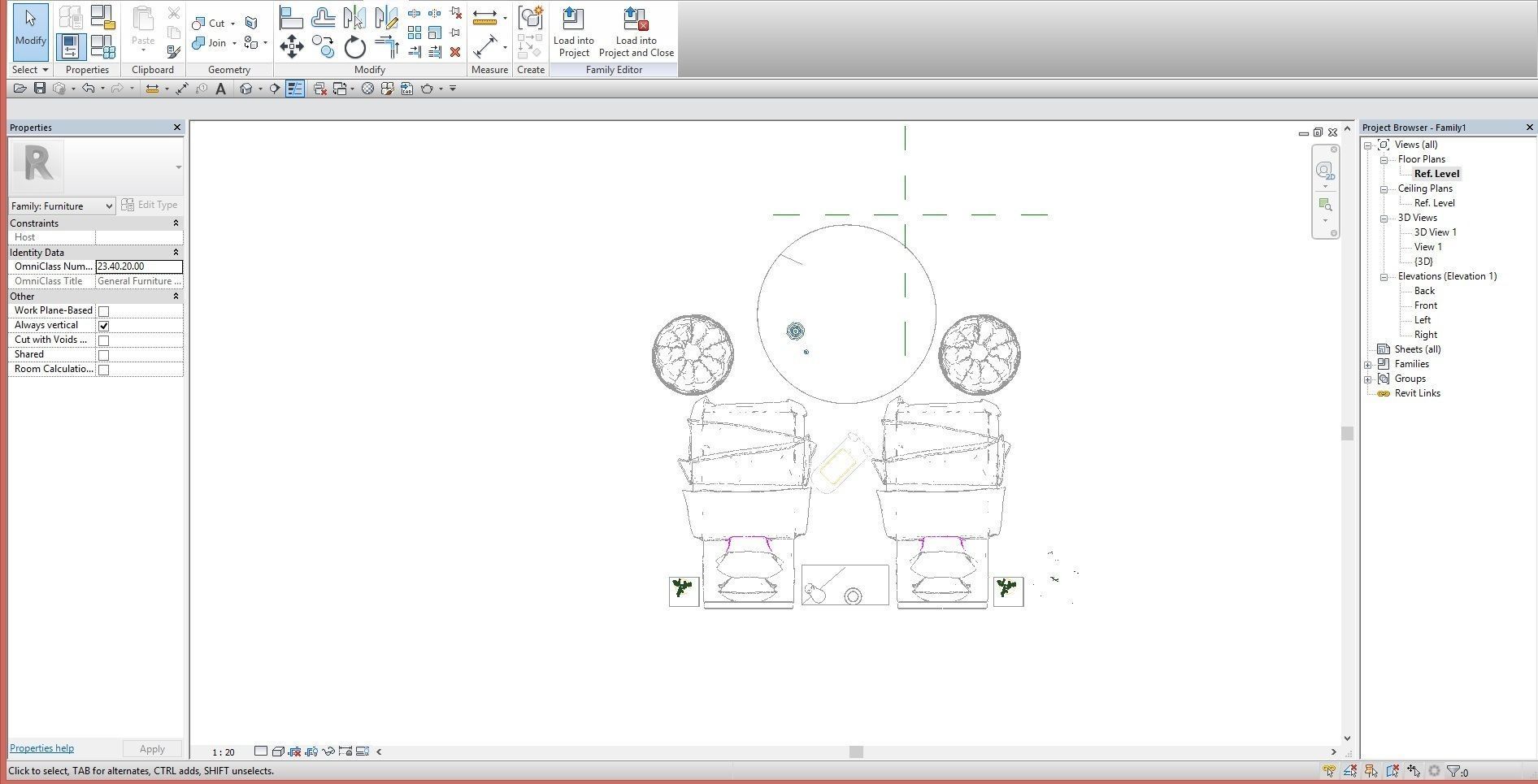The height and width of the screenshot is (784, 1538).
Task: Save the family using the floppy disk icon
Action: point(39,89)
